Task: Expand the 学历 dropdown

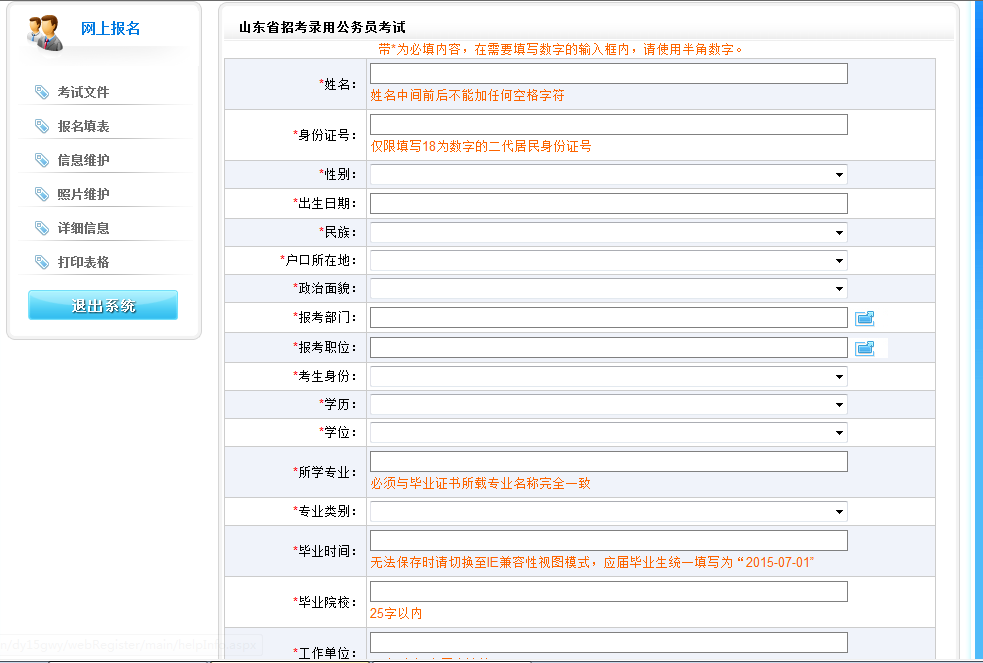Action: pos(838,404)
